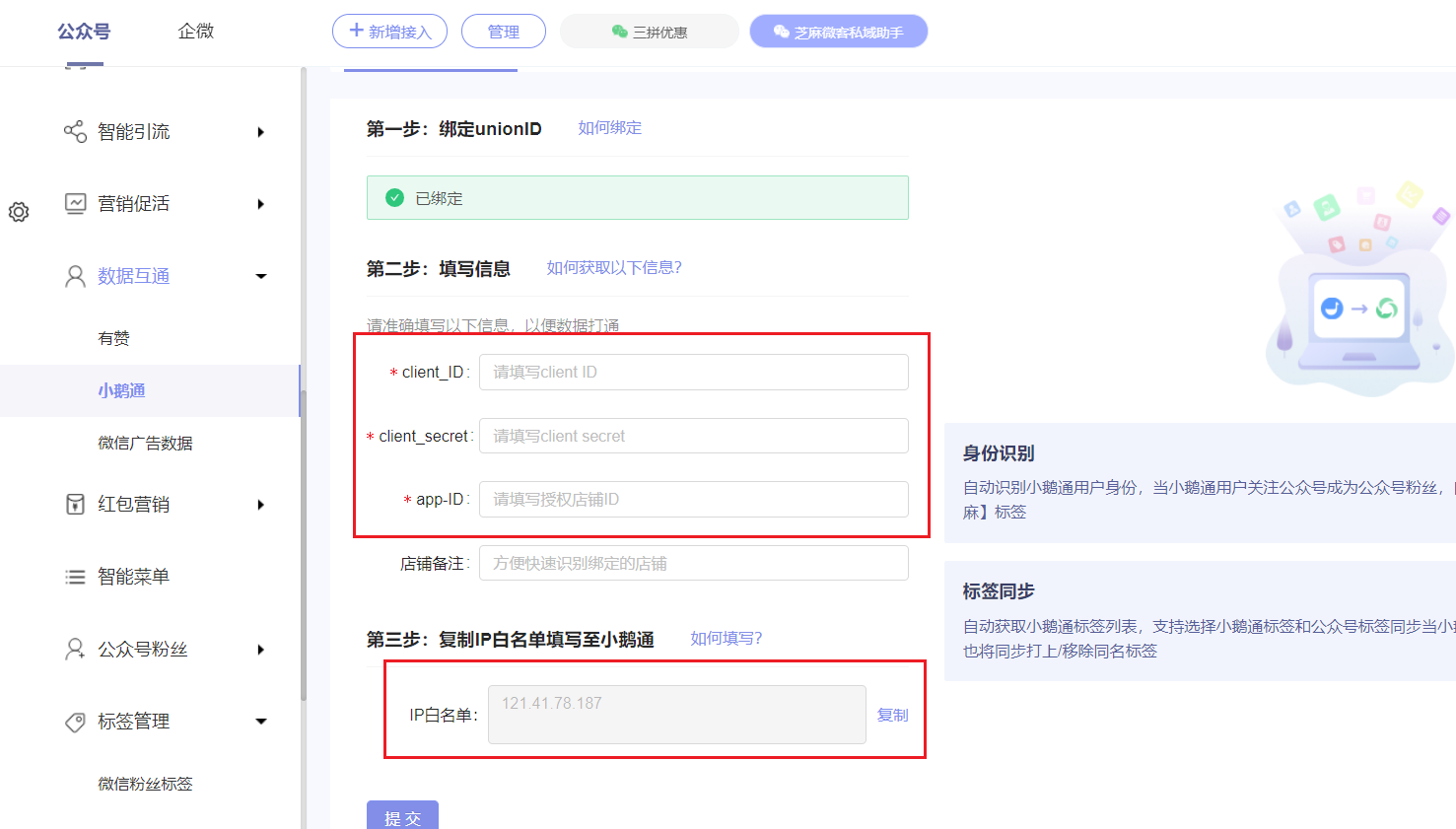Click the 已绑定 status banner
This screenshot has height=829, width=1456.
637,198
